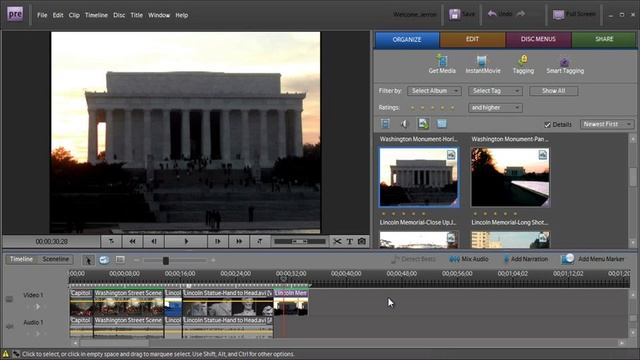Toggle the show still images filter
Screen dimensions: 640x360
(x=423, y=124)
